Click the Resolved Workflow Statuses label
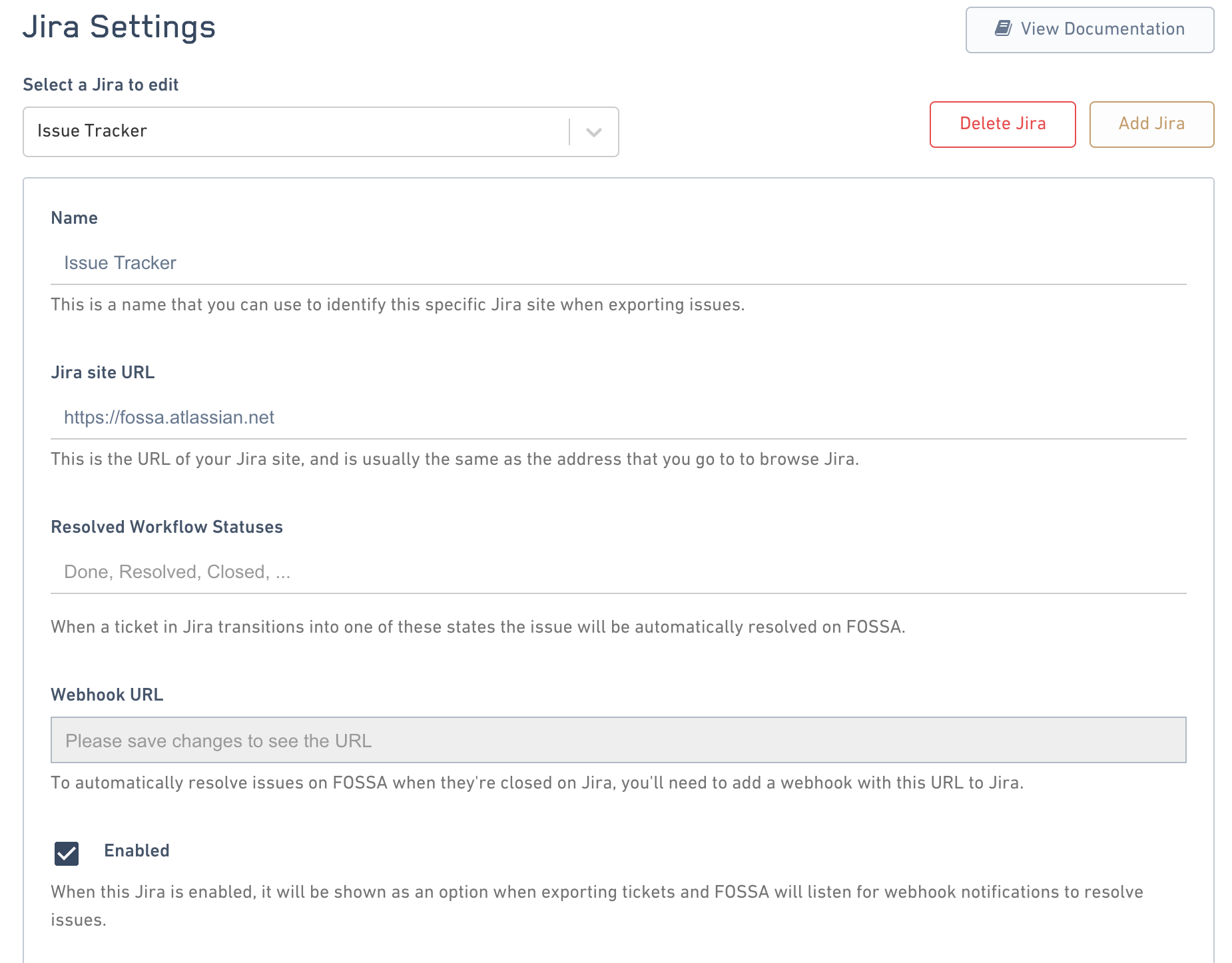The height and width of the screenshot is (963, 1232). point(167,527)
